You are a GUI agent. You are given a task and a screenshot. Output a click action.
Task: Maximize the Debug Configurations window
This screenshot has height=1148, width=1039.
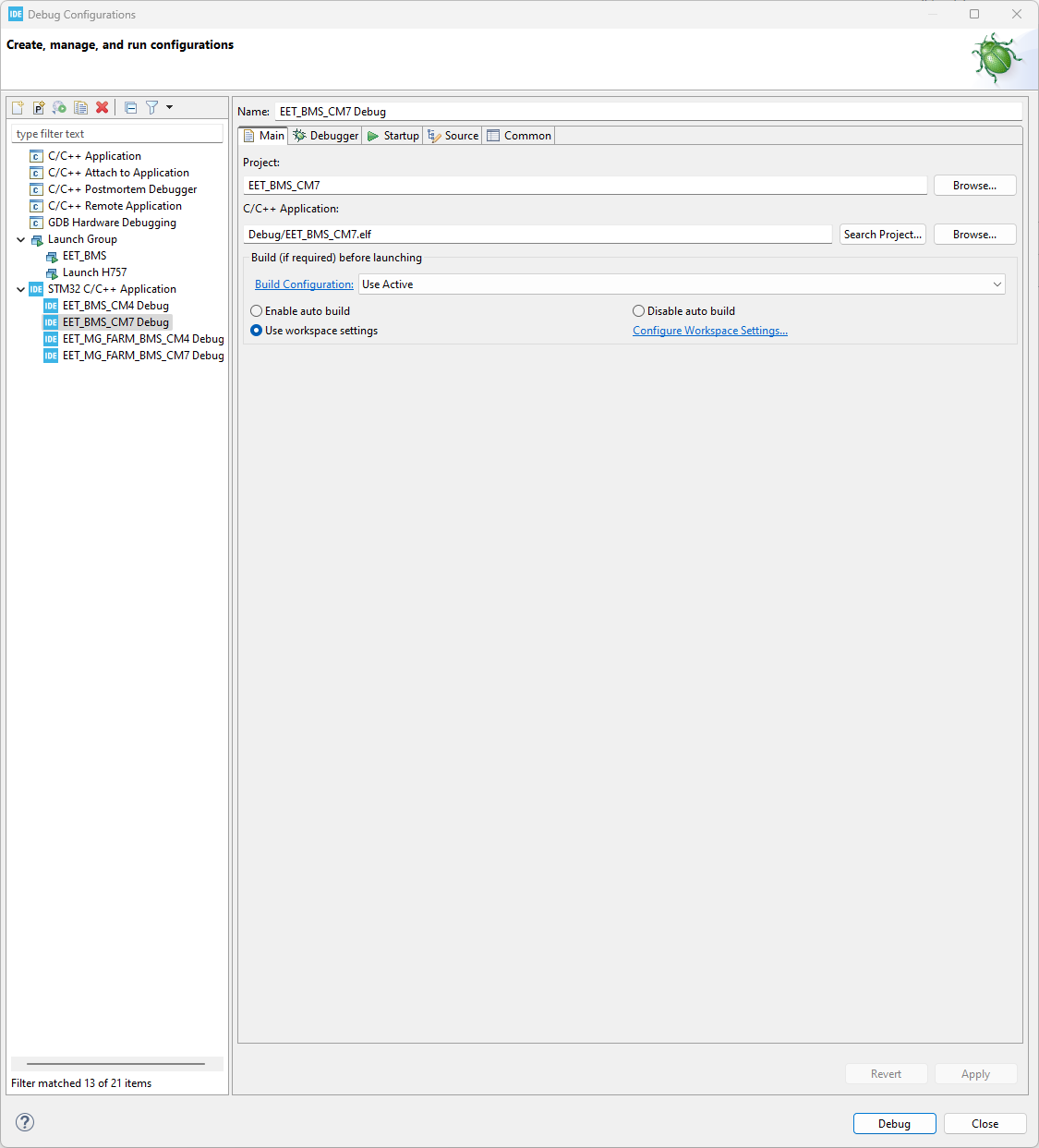point(974,14)
